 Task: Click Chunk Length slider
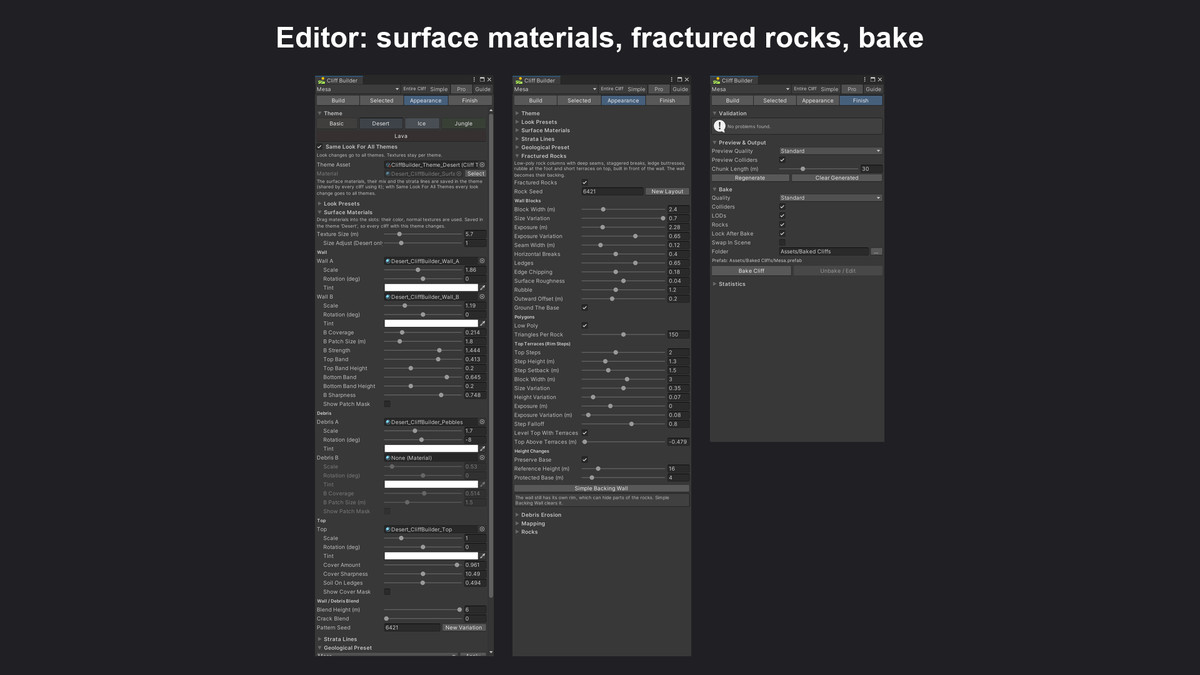818,169
